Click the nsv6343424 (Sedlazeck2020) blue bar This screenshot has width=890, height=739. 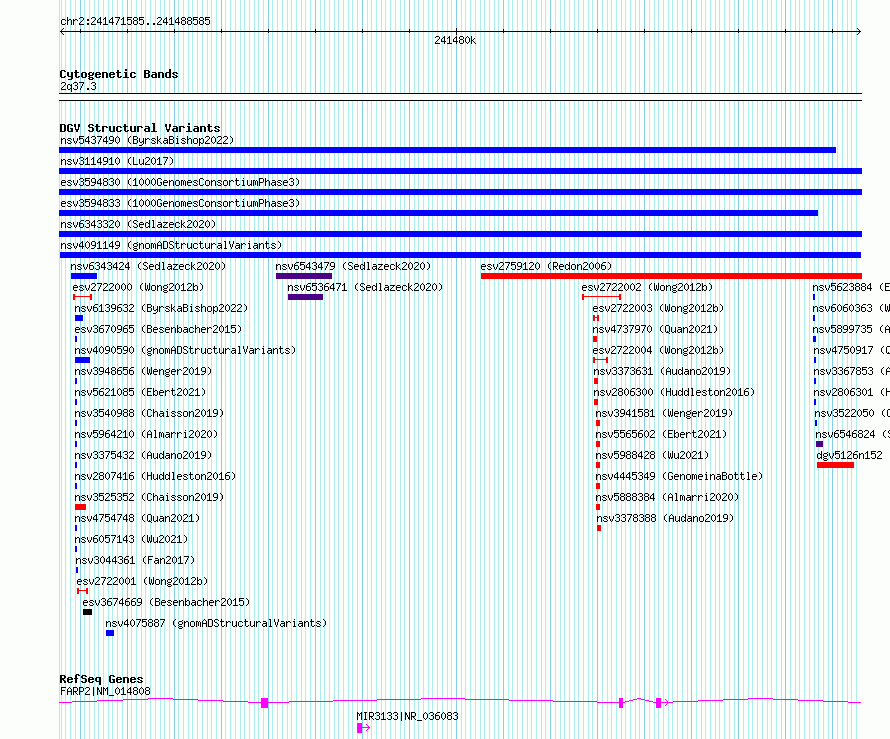point(84,276)
